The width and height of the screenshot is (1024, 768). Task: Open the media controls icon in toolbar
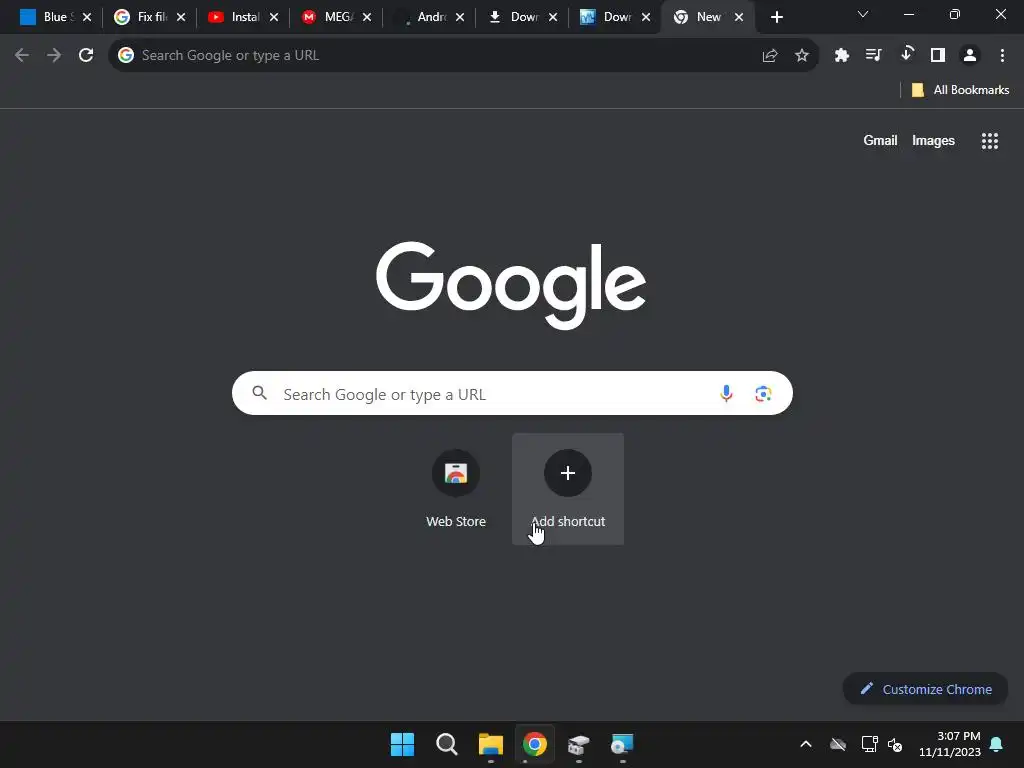[874, 56]
